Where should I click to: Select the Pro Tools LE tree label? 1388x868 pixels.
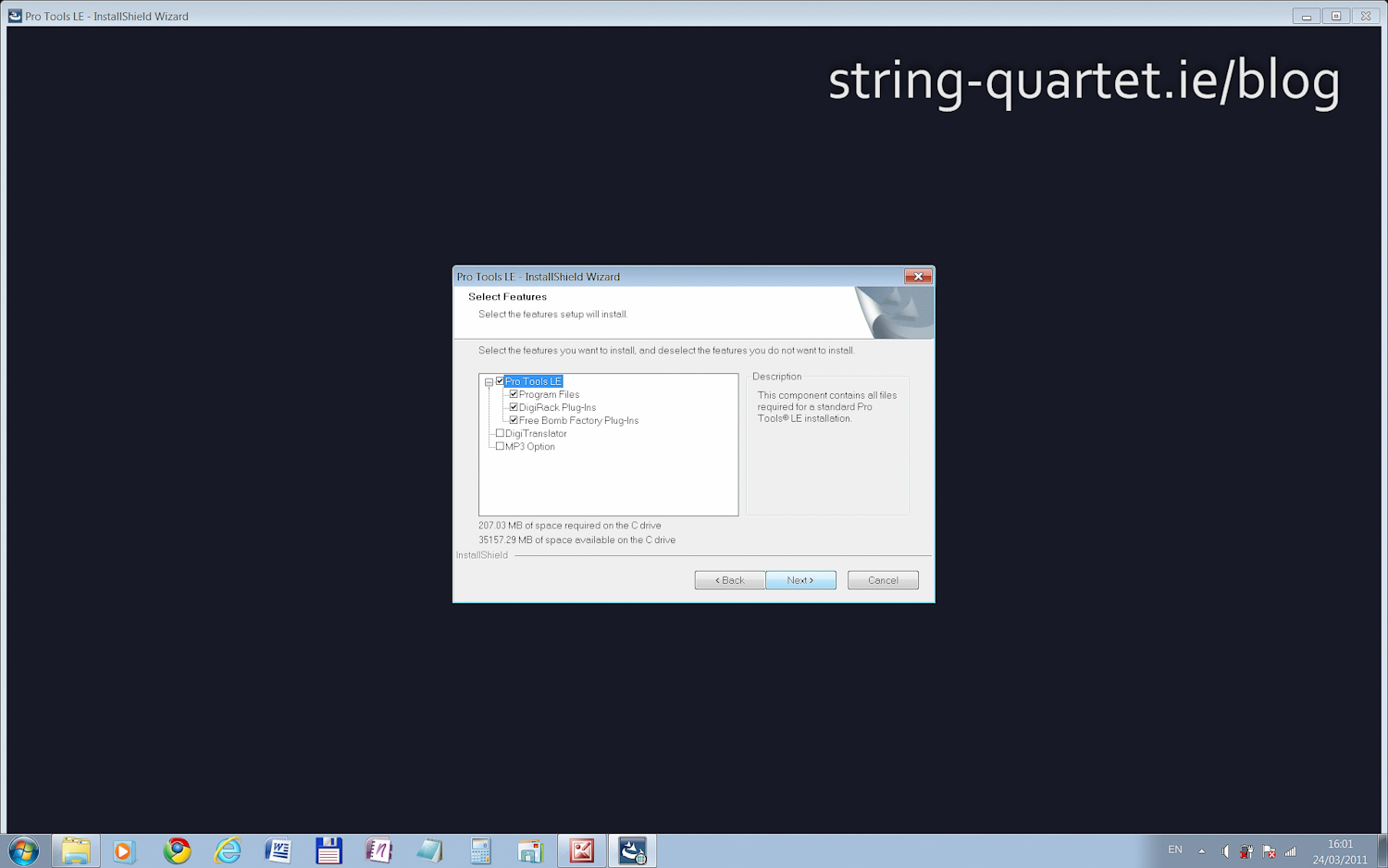tap(534, 381)
